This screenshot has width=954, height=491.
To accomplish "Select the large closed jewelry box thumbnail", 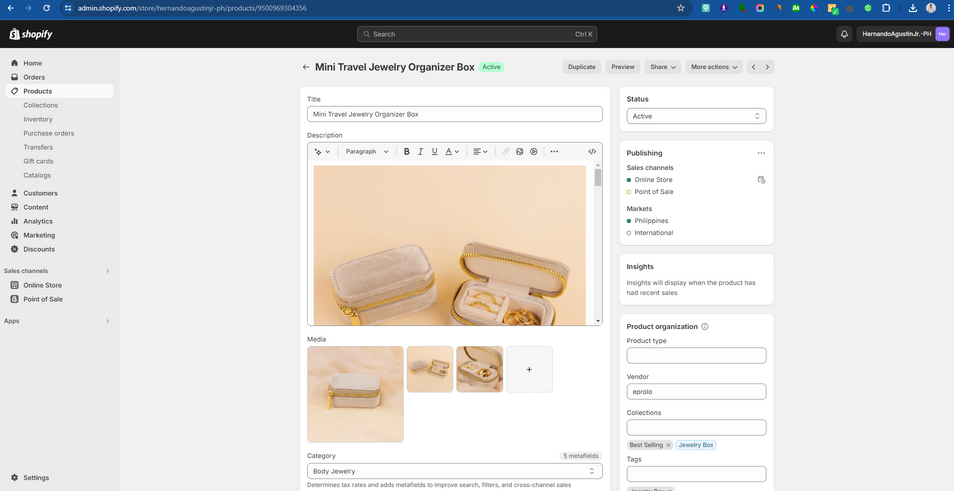I will (355, 394).
